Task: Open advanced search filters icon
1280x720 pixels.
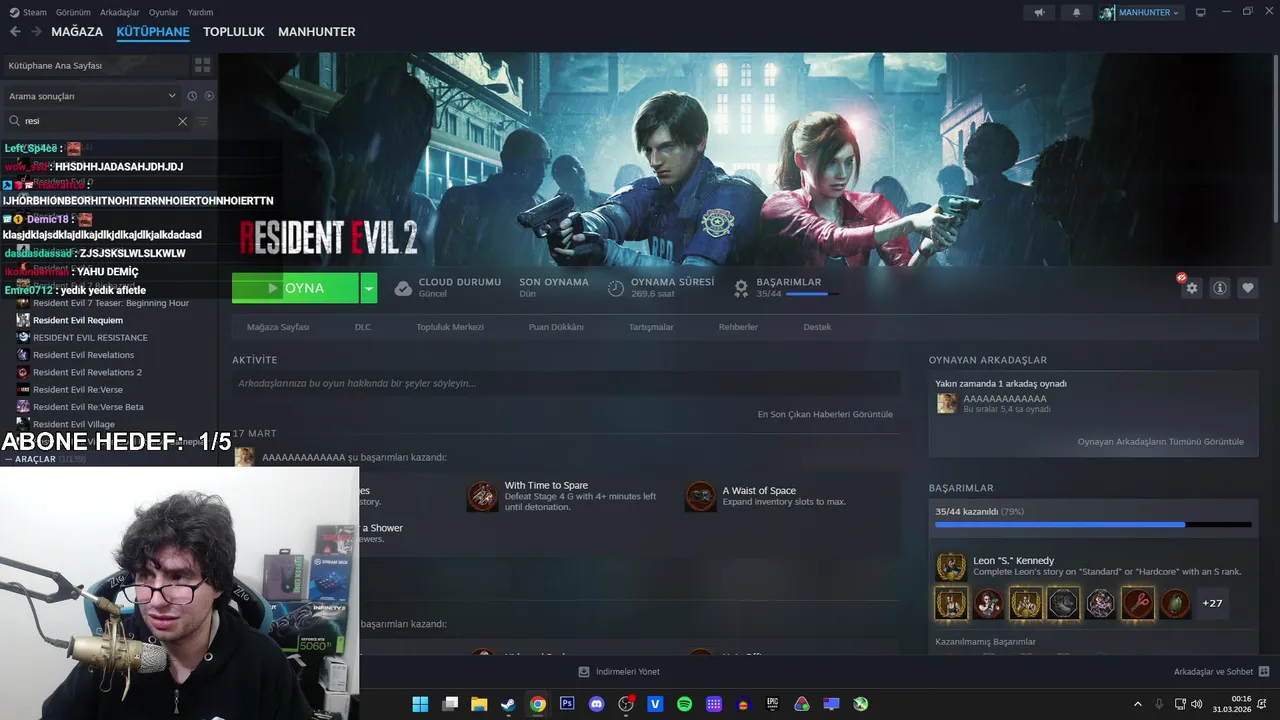Action: tap(203, 121)
